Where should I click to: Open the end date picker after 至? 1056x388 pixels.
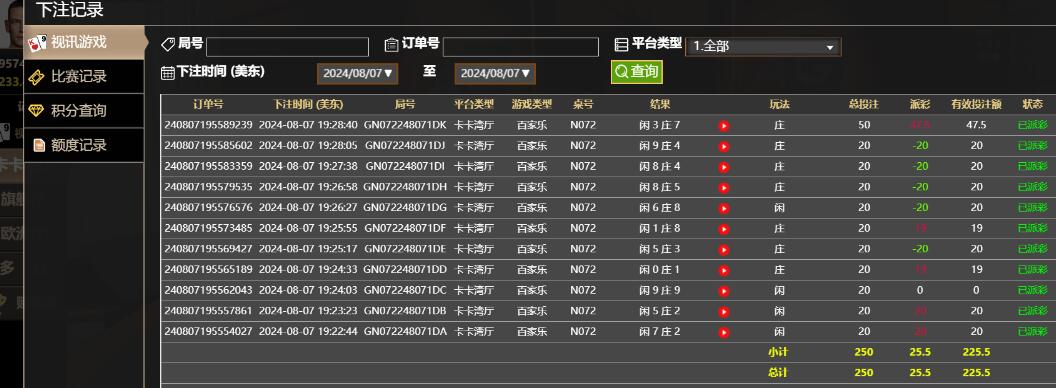(x=495, y=73)
